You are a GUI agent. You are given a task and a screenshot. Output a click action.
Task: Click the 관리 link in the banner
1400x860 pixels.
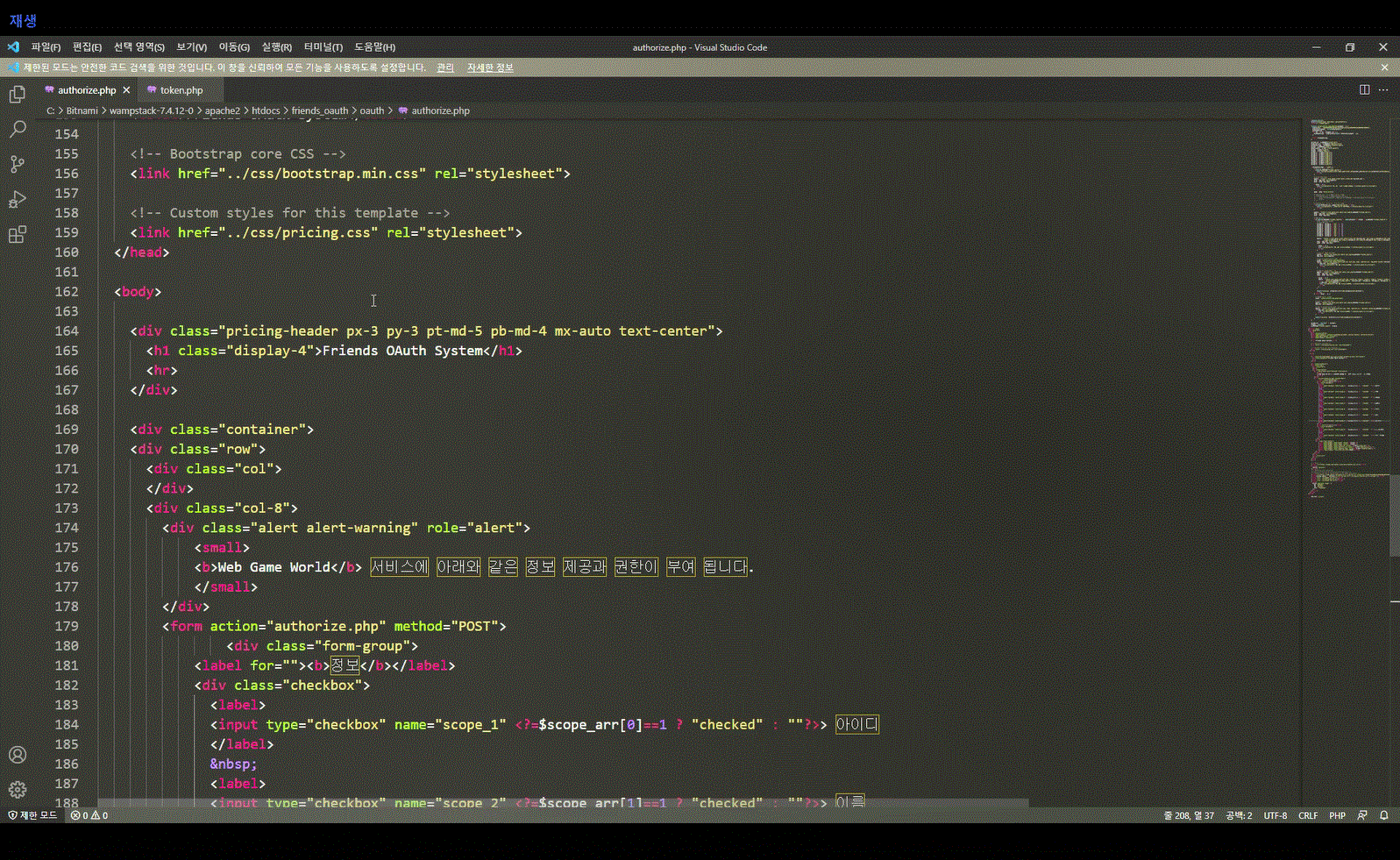click(x=445, y=68)
